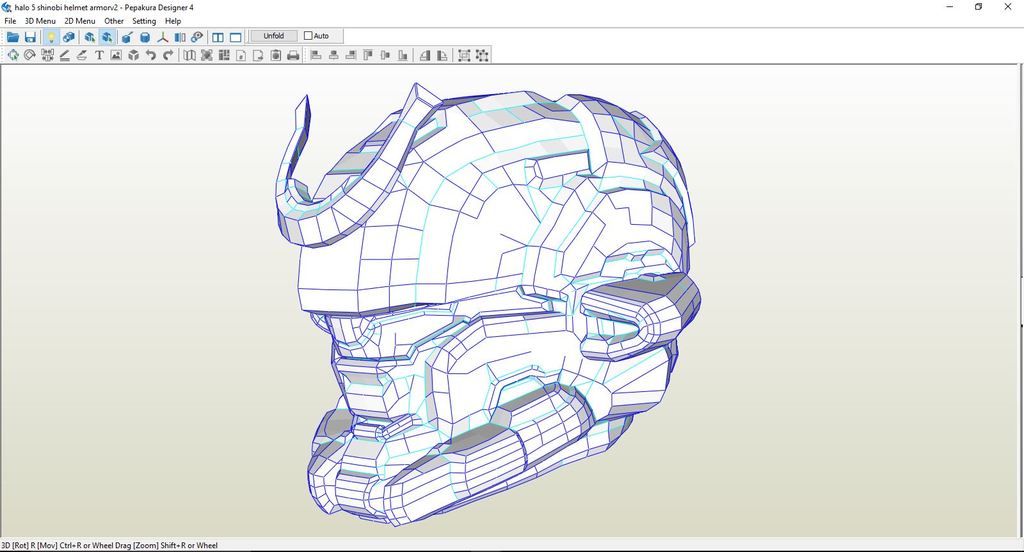Open the 2D Menu

click(x=80, y=21)
